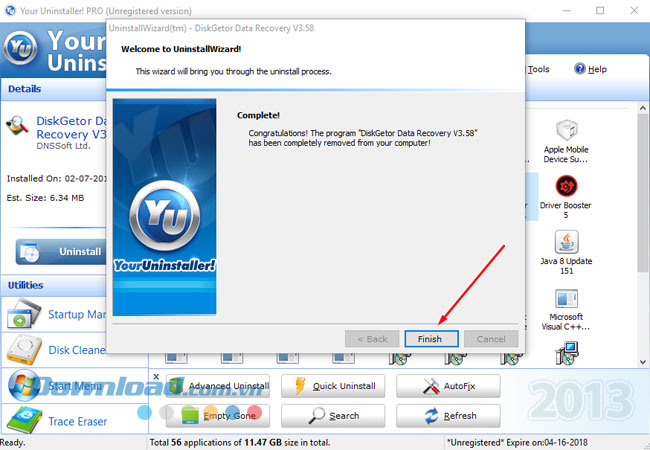Refresh the application list
This screenshot has height=450, width=650.
coord(448,416)
